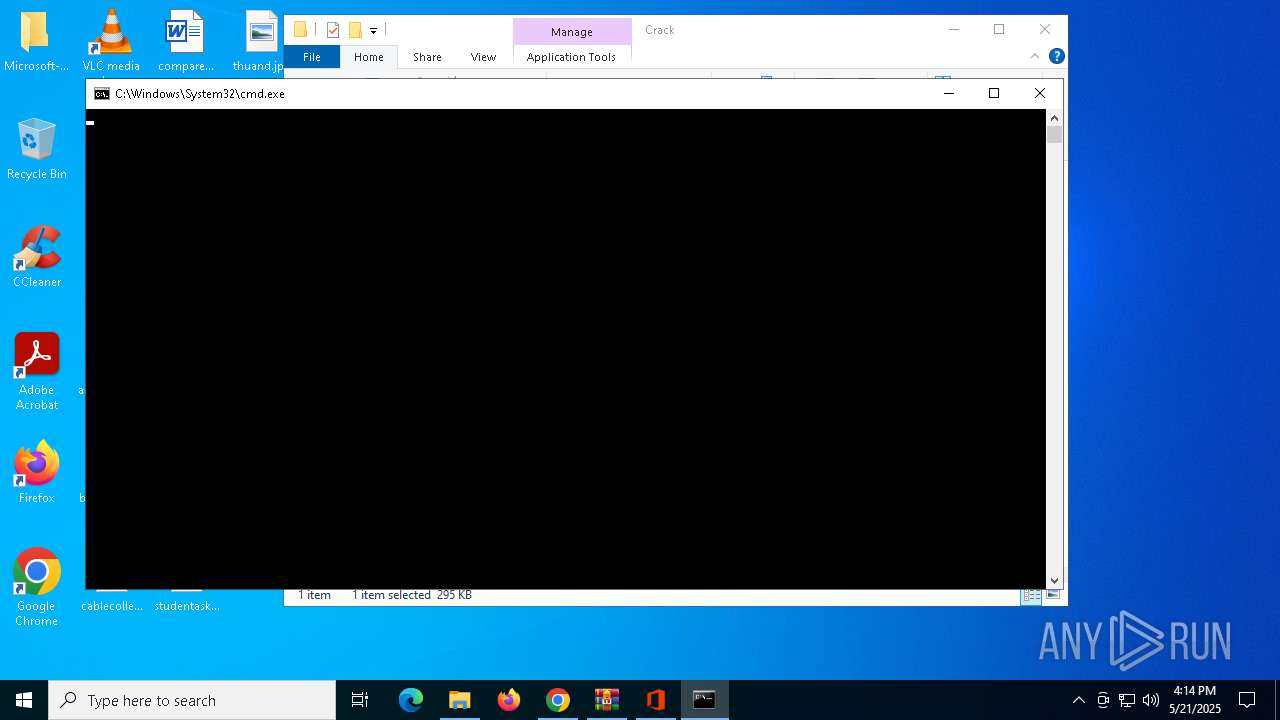Open Customize Quick Access Toolbar dropdown
Viewport: 1280px width, 720px height.
pos(373,31)
